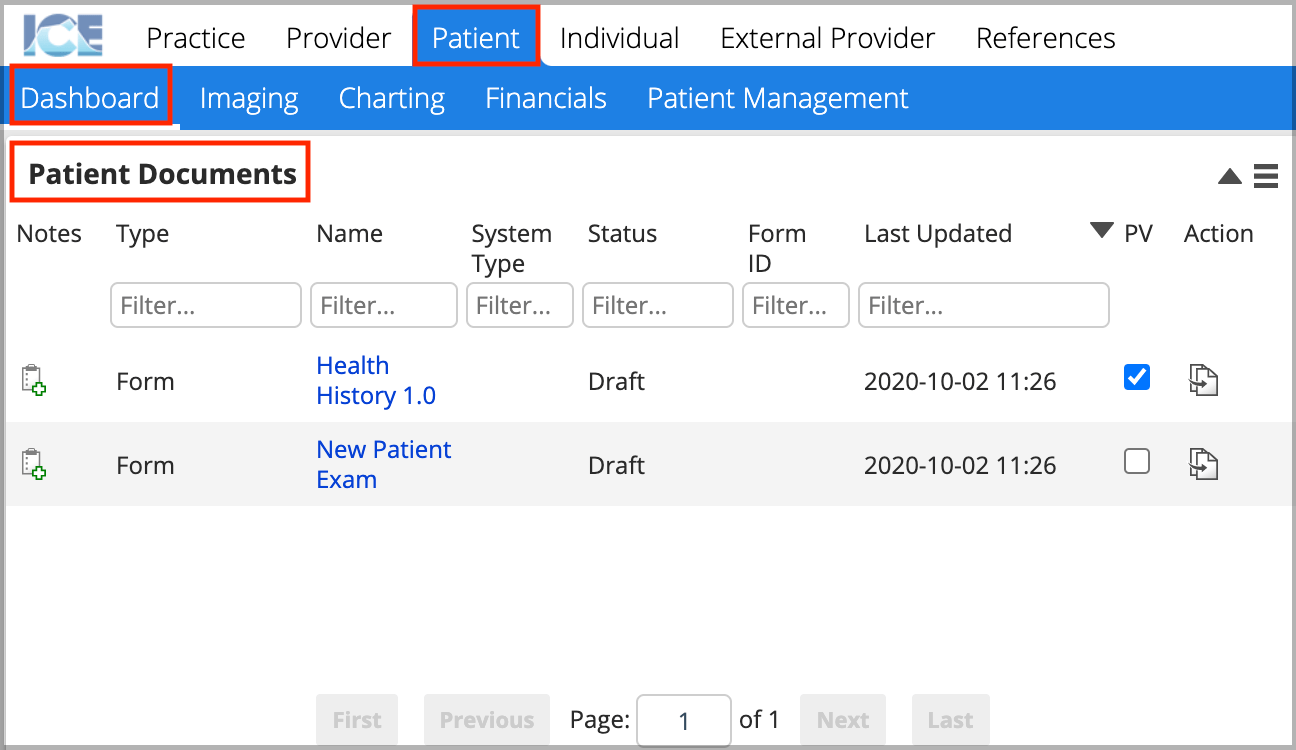1296x750 pixels.
Task: Focus the Status filter field
Action: pyautogui.click(x=658, y=305)
